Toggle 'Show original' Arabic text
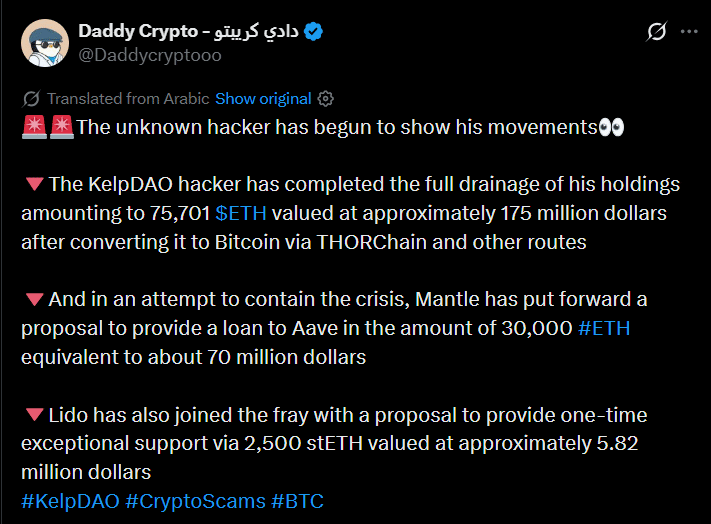The image size is (711, 524). (x=263, y=99)
